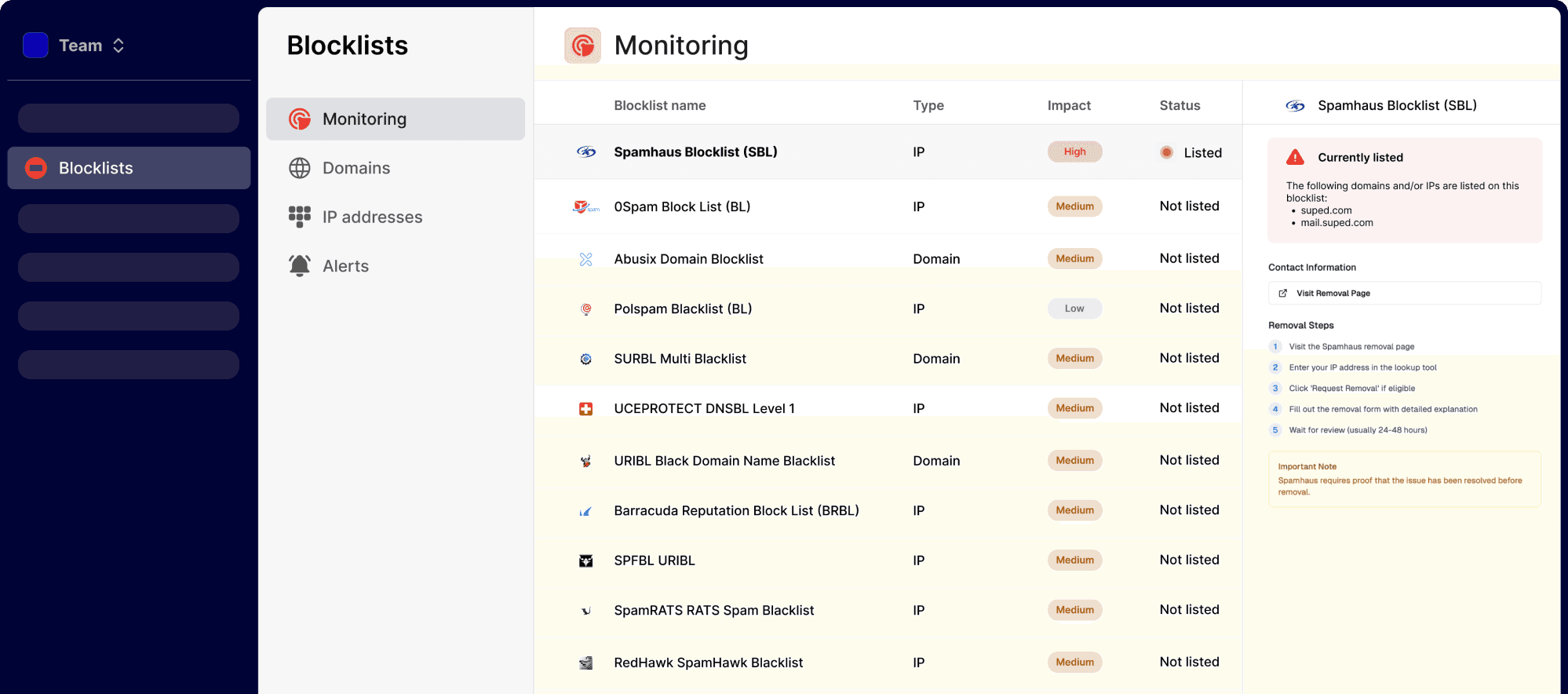Select the Spamhaus Blocklist (SBL) row name
The image size is (1568, 694).
[x=695, y=152]
